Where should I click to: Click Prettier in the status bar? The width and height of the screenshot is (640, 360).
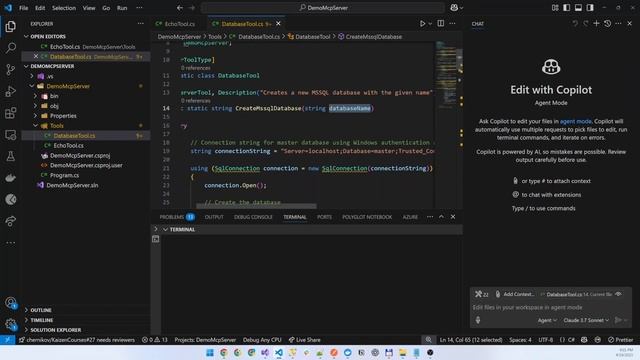[x=620, y=340]
